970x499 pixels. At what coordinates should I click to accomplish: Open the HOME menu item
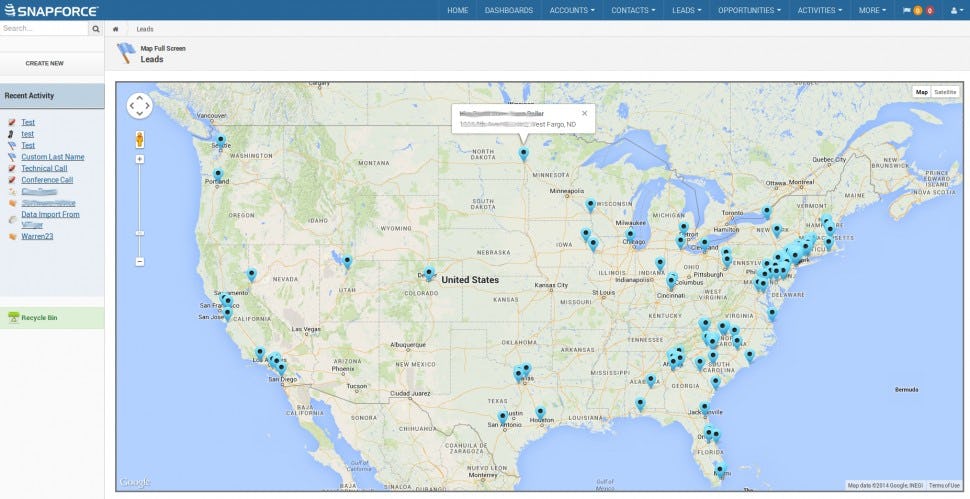pos(457,11)
